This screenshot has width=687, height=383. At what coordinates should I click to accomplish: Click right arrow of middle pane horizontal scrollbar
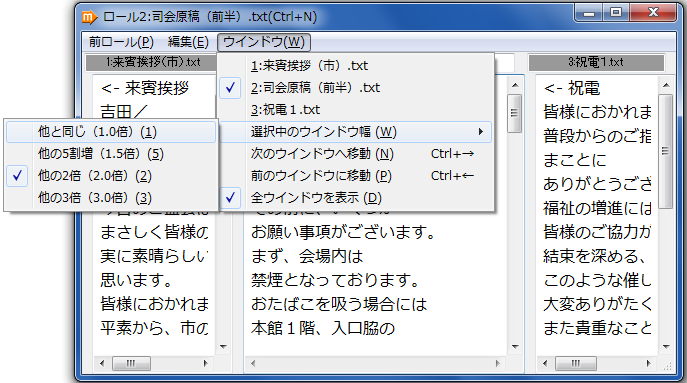point(498,363)
